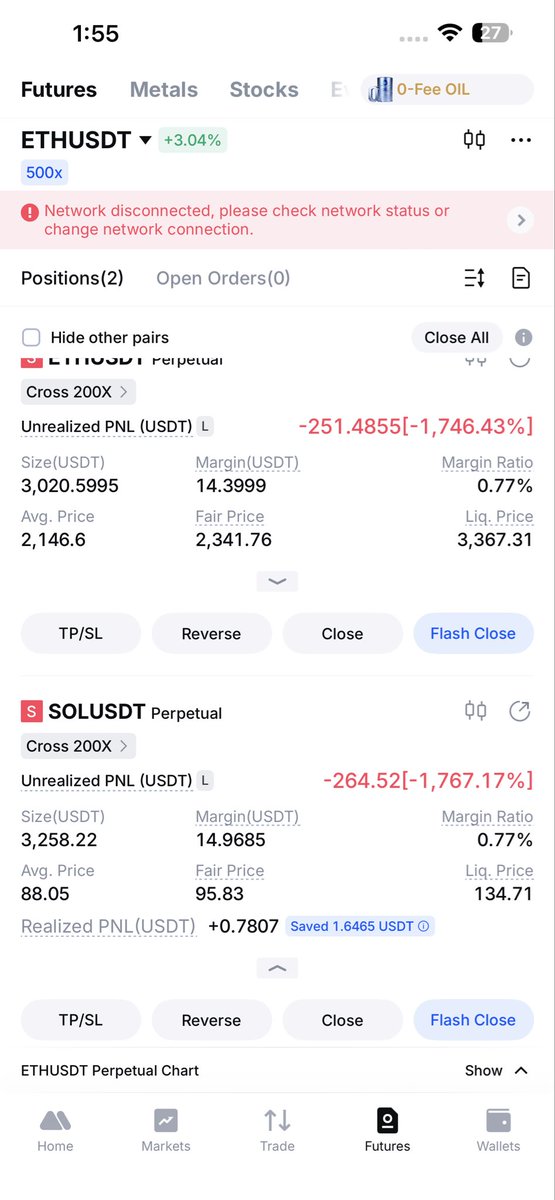Viewport: 555px width, 1200px height.
Task: Enable the Hide other pairs checkbox
Action: pyautogui.click(x=31, y=338)
